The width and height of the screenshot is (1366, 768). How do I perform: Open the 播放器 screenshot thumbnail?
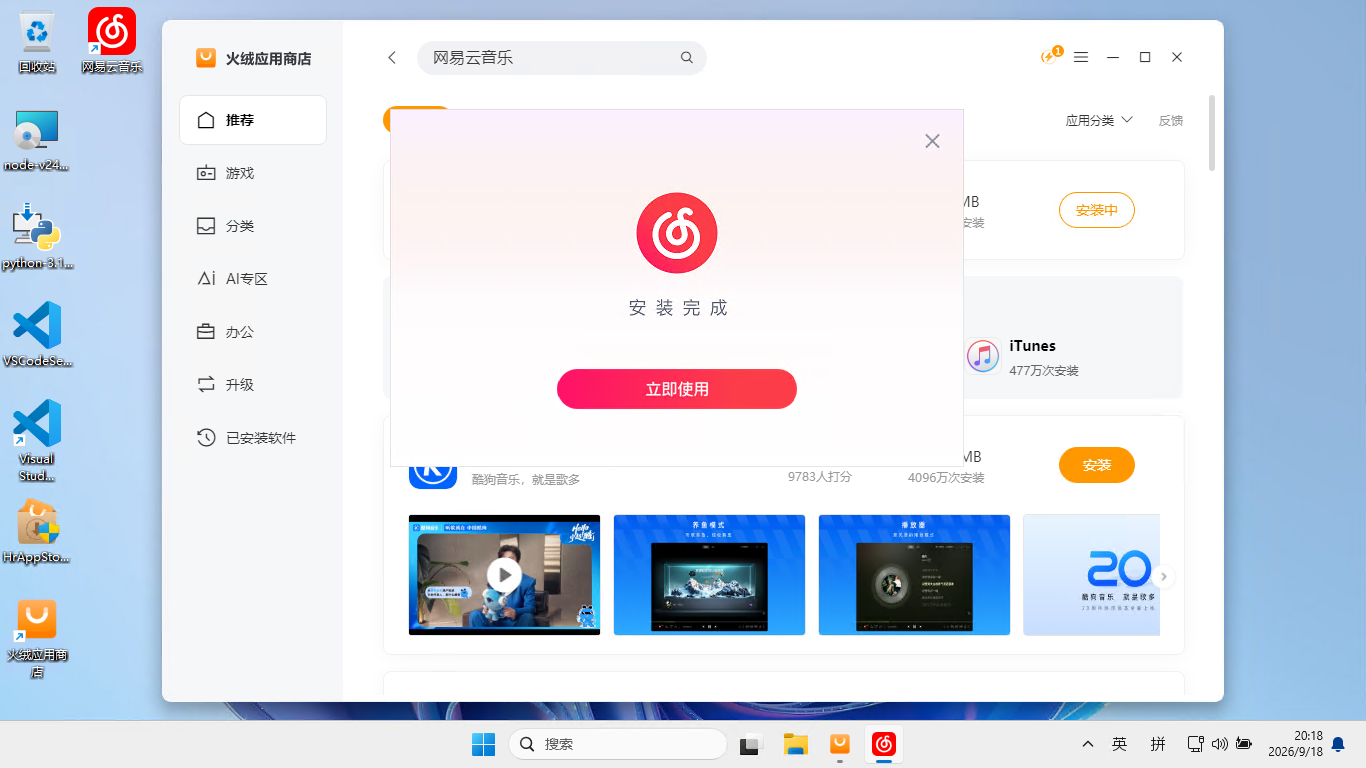[x=914, y=575]
